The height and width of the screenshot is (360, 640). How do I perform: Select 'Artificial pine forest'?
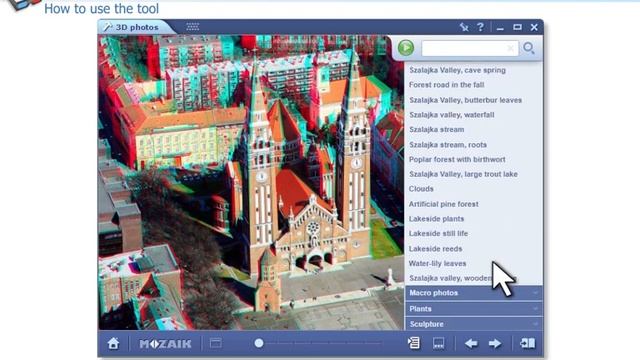click(x=443, y=204)
